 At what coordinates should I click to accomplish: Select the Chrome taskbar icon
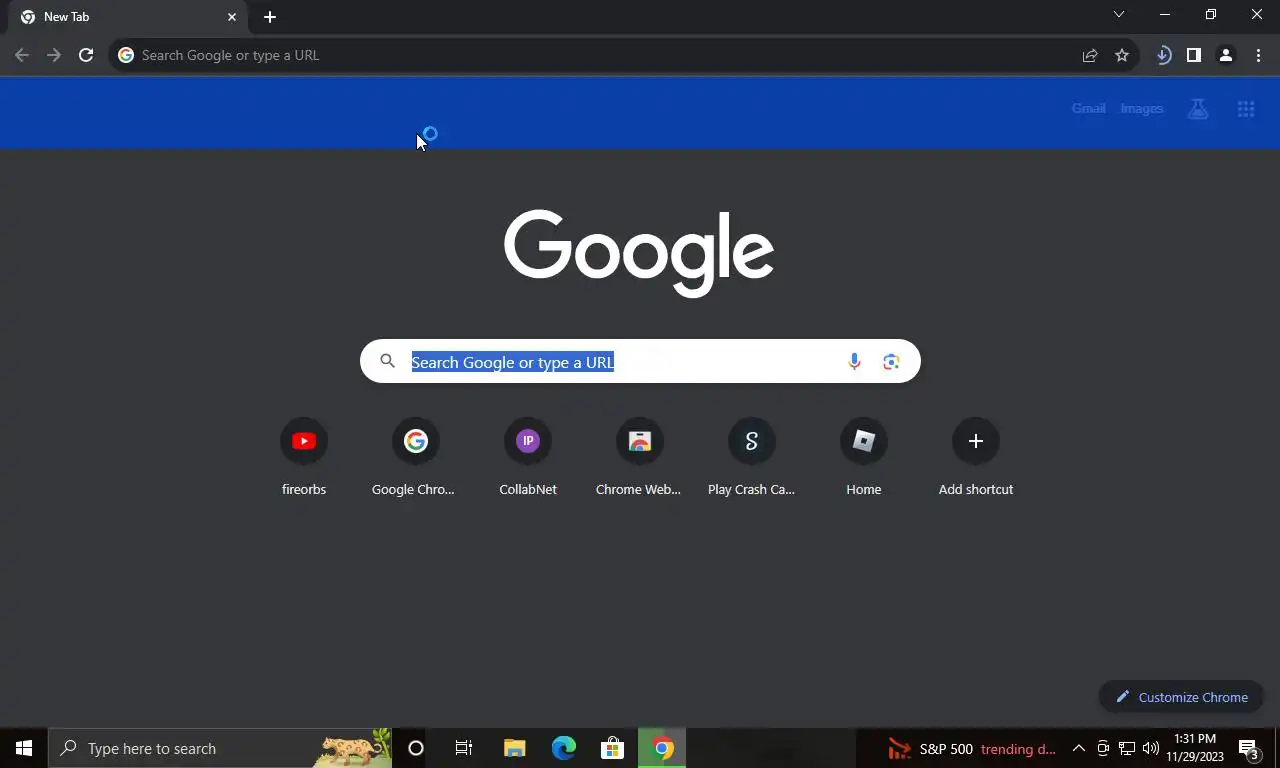662,748
